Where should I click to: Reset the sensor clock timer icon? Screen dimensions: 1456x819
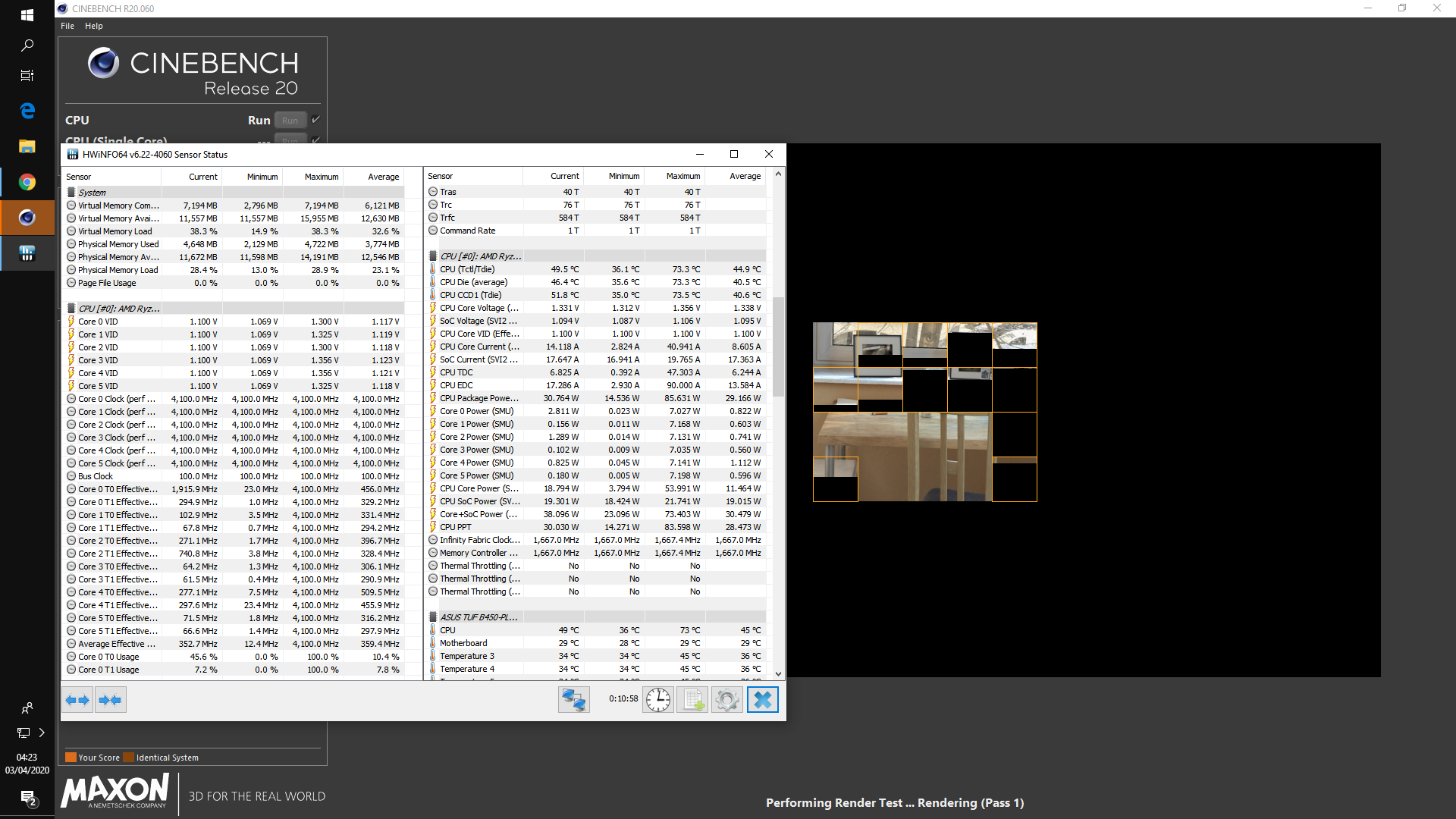coord(658,700)
